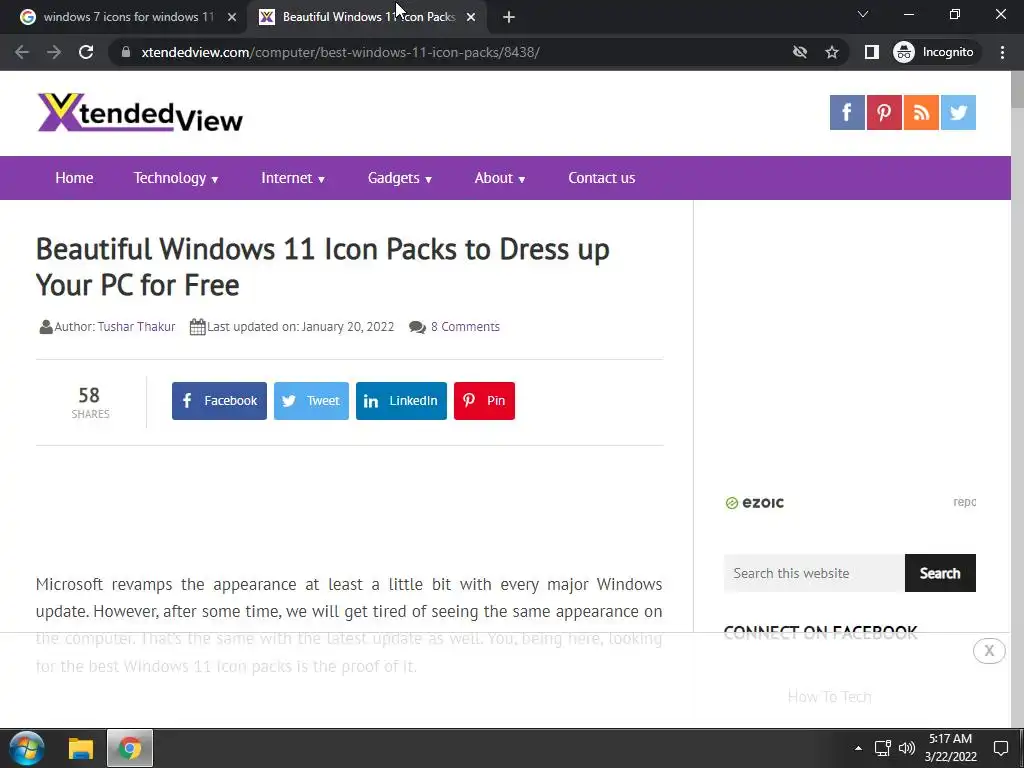Bookmark this page with star icon
Image resolution: width=1024 pixels, height=768 pixels.
pos(831,52)
